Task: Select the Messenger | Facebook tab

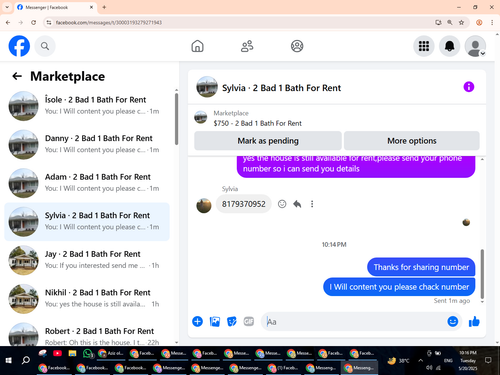Action: (55, 7)
